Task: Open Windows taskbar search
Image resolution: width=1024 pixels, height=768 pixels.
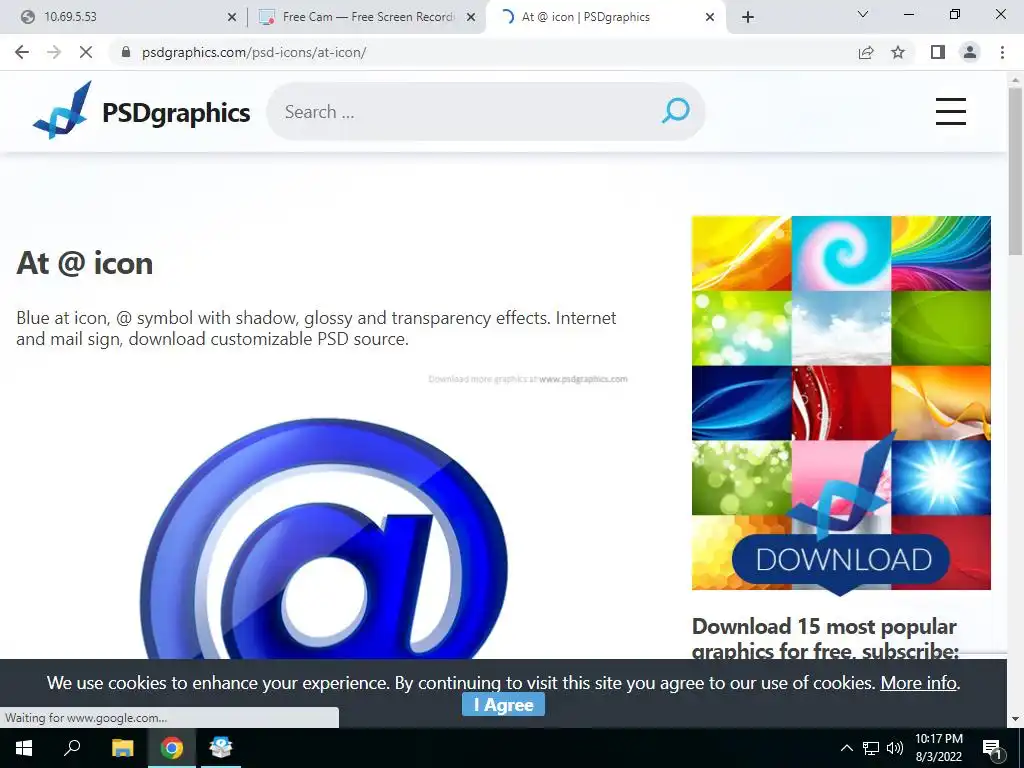Action: coord(72,748)
